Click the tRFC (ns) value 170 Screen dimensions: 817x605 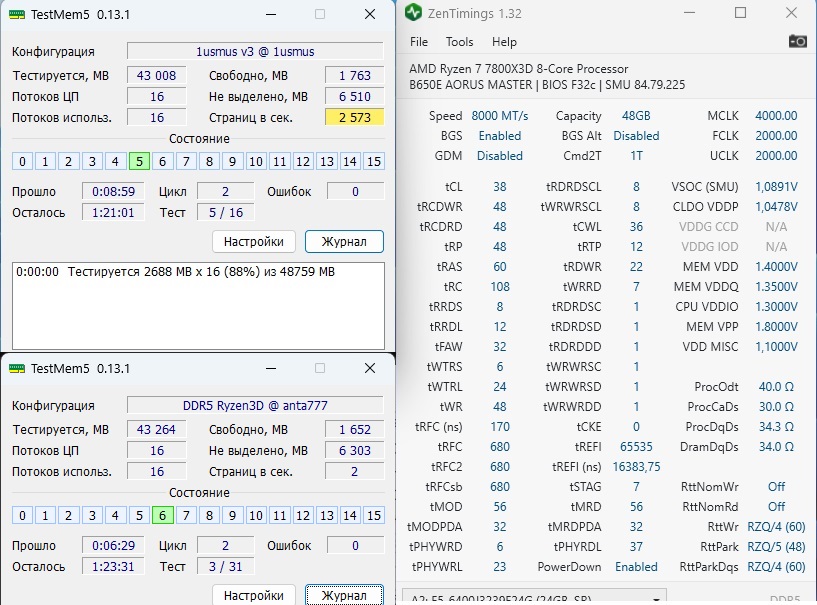500,427
